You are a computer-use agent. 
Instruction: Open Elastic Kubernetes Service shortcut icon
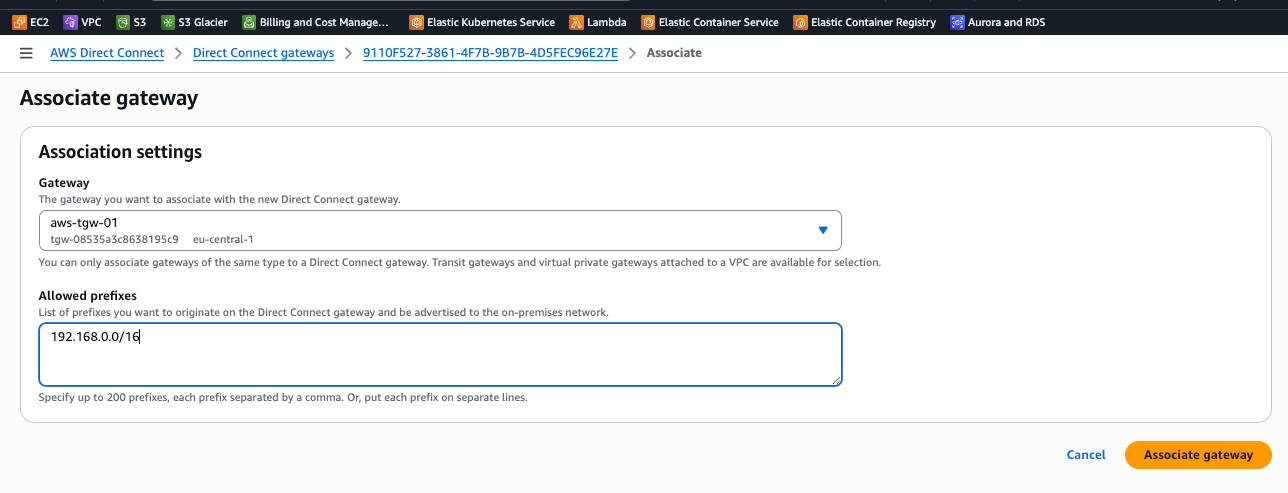[416, 22]
